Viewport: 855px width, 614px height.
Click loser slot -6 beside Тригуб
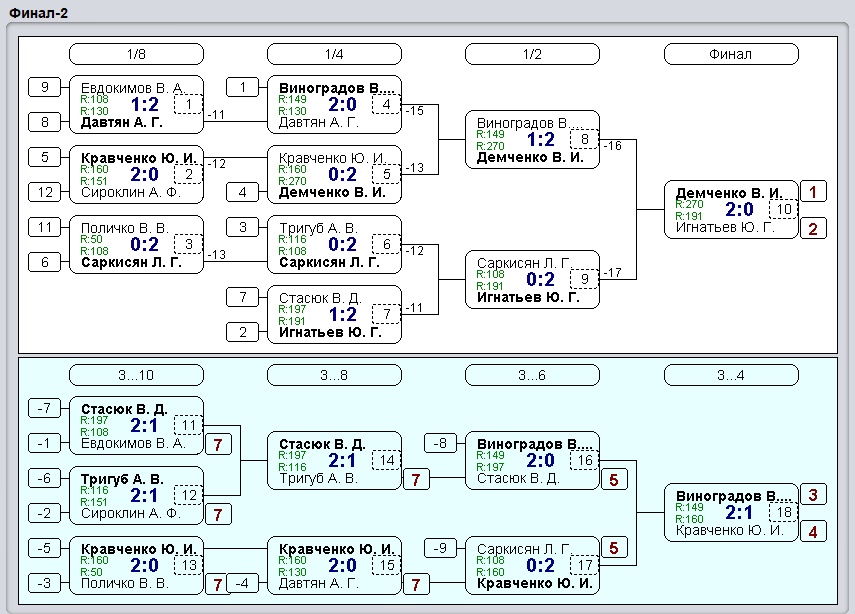coord(44,478)
